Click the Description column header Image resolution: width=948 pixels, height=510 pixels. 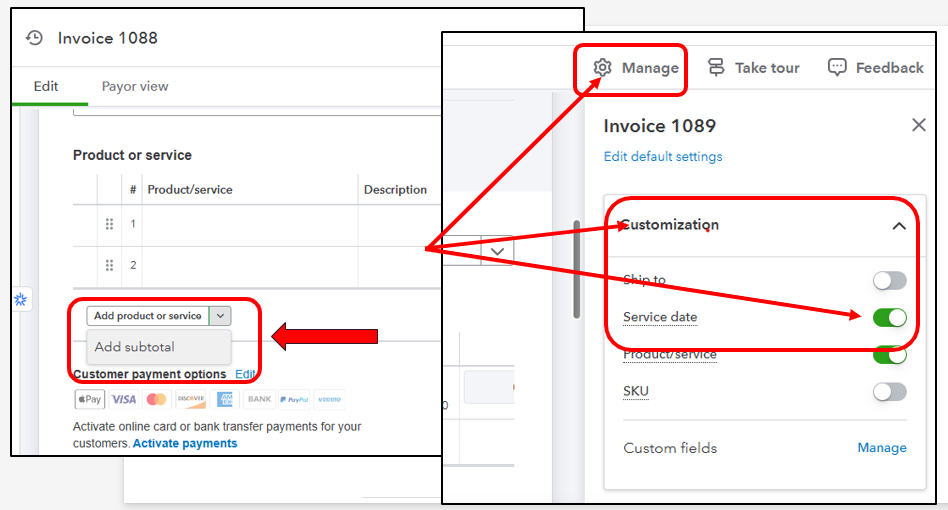395,190
